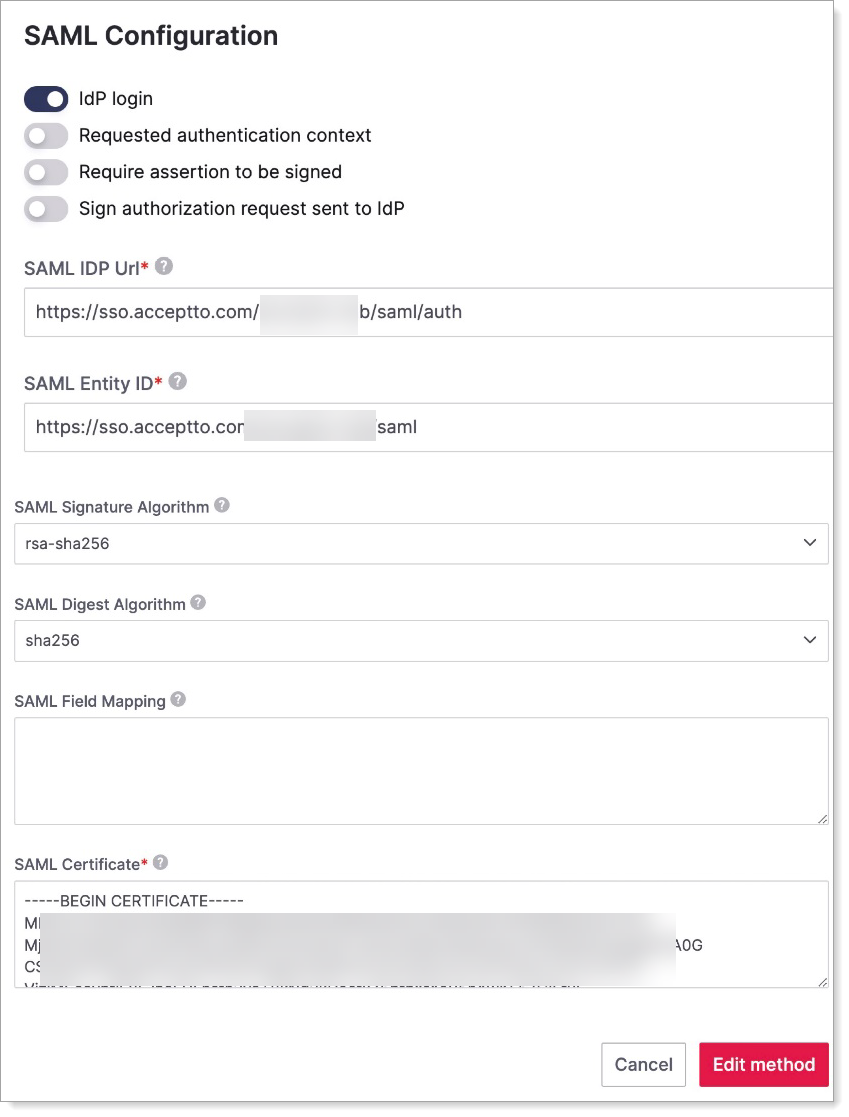
Task: Click help icon beside SAML Entity ID
Action: pyautogui.click(x=178, y=382)
